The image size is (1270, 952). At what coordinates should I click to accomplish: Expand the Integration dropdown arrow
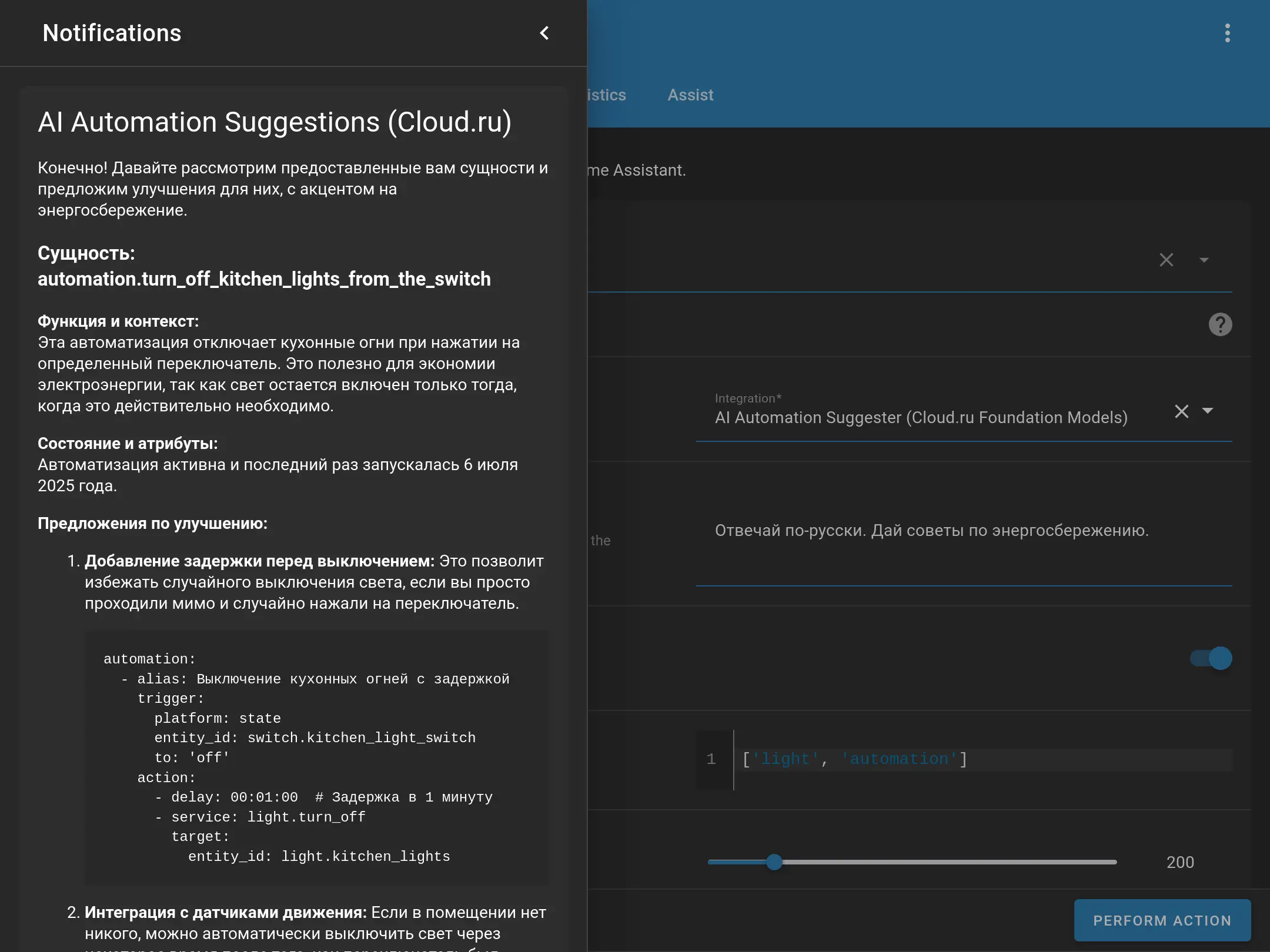(x=1208, y=411)
